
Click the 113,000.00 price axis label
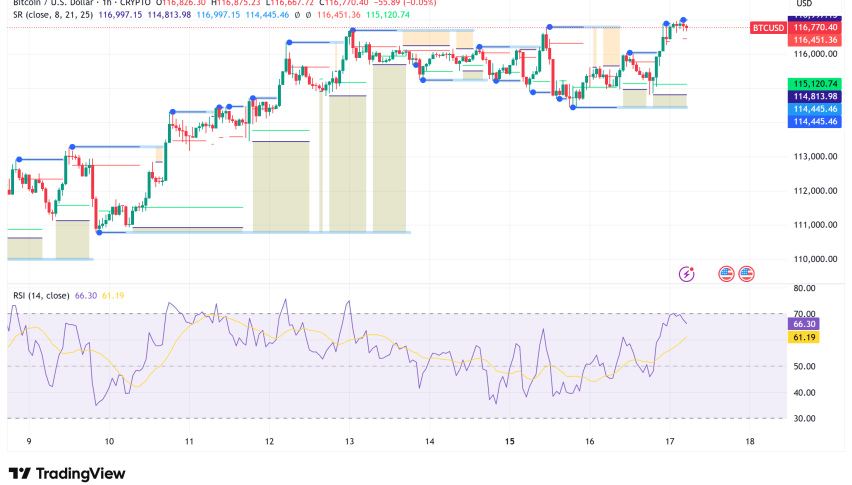pyautogui.click(x=815, y=156)
